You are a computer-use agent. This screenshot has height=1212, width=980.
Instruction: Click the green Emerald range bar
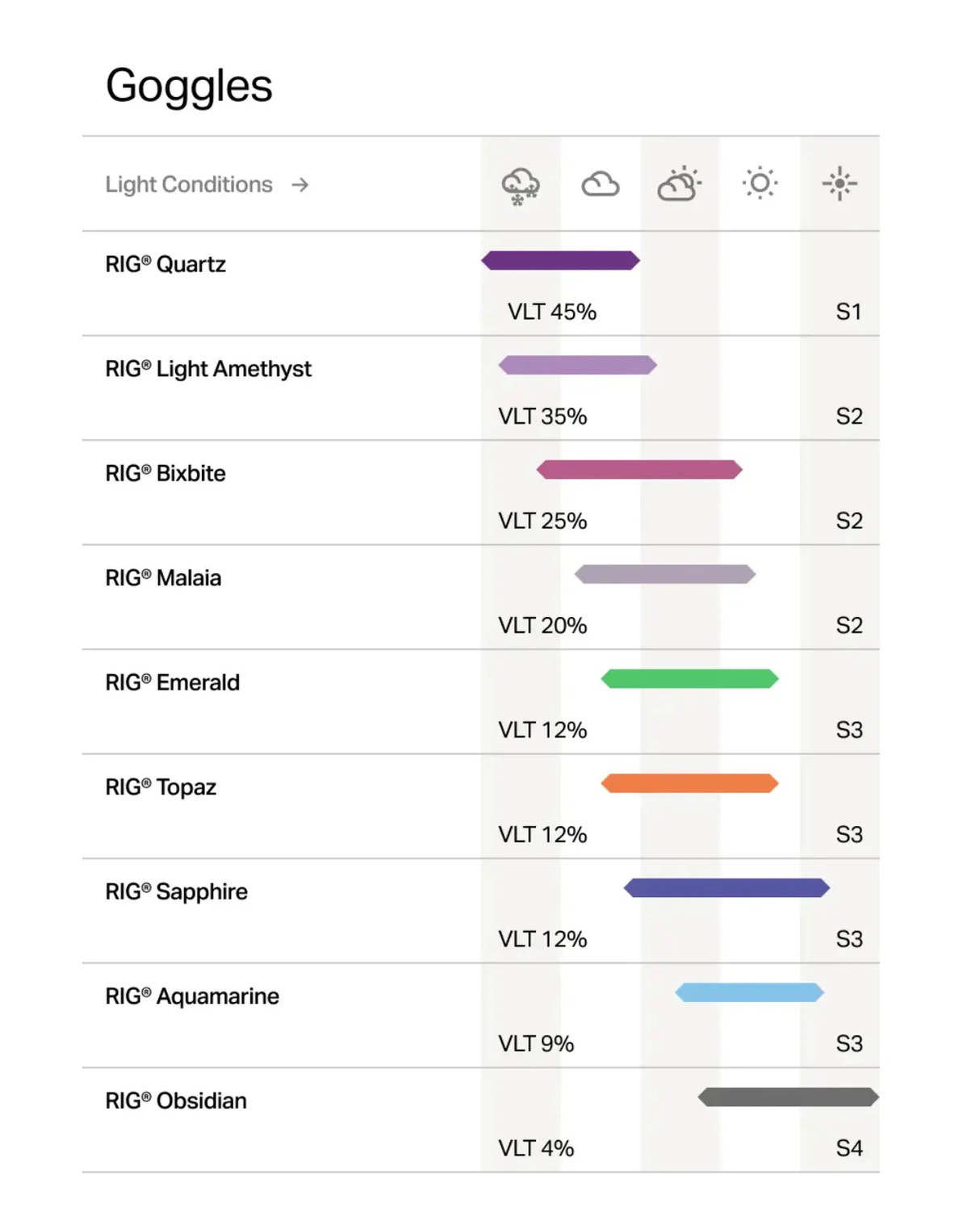pyautogui.click(x=689, y=679)
